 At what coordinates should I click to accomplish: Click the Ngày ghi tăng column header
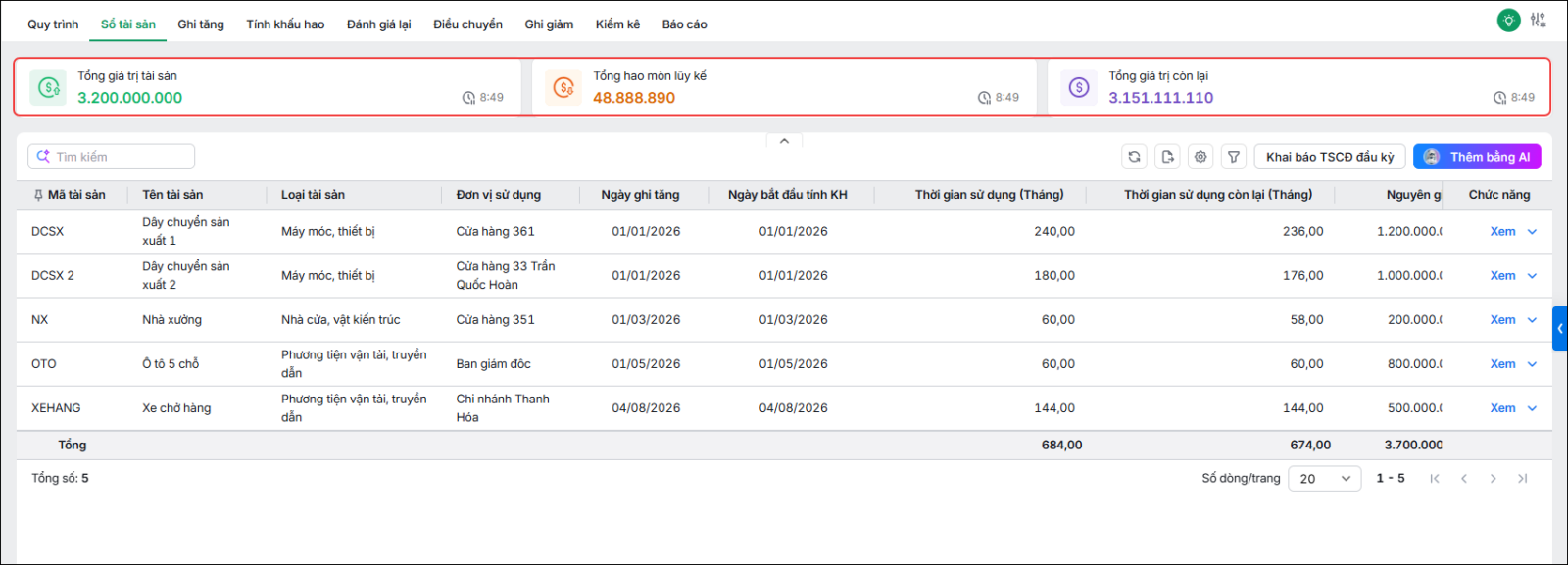pyautogui.click(x=640, y=195)
